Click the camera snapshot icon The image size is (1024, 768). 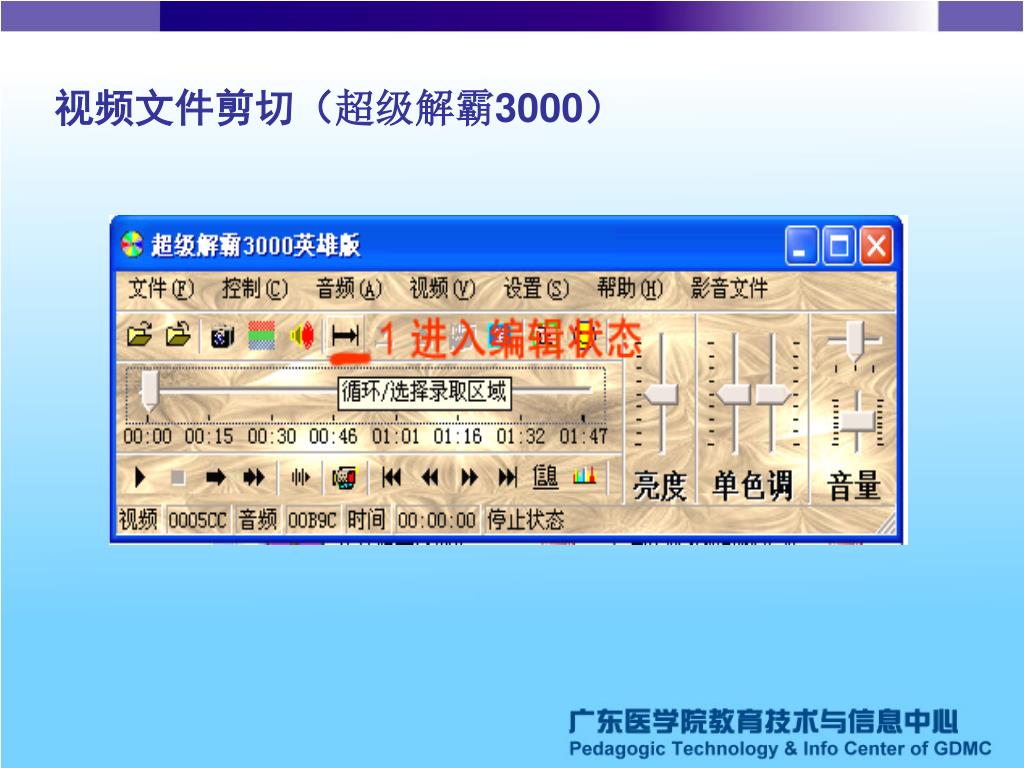point(223,336)
